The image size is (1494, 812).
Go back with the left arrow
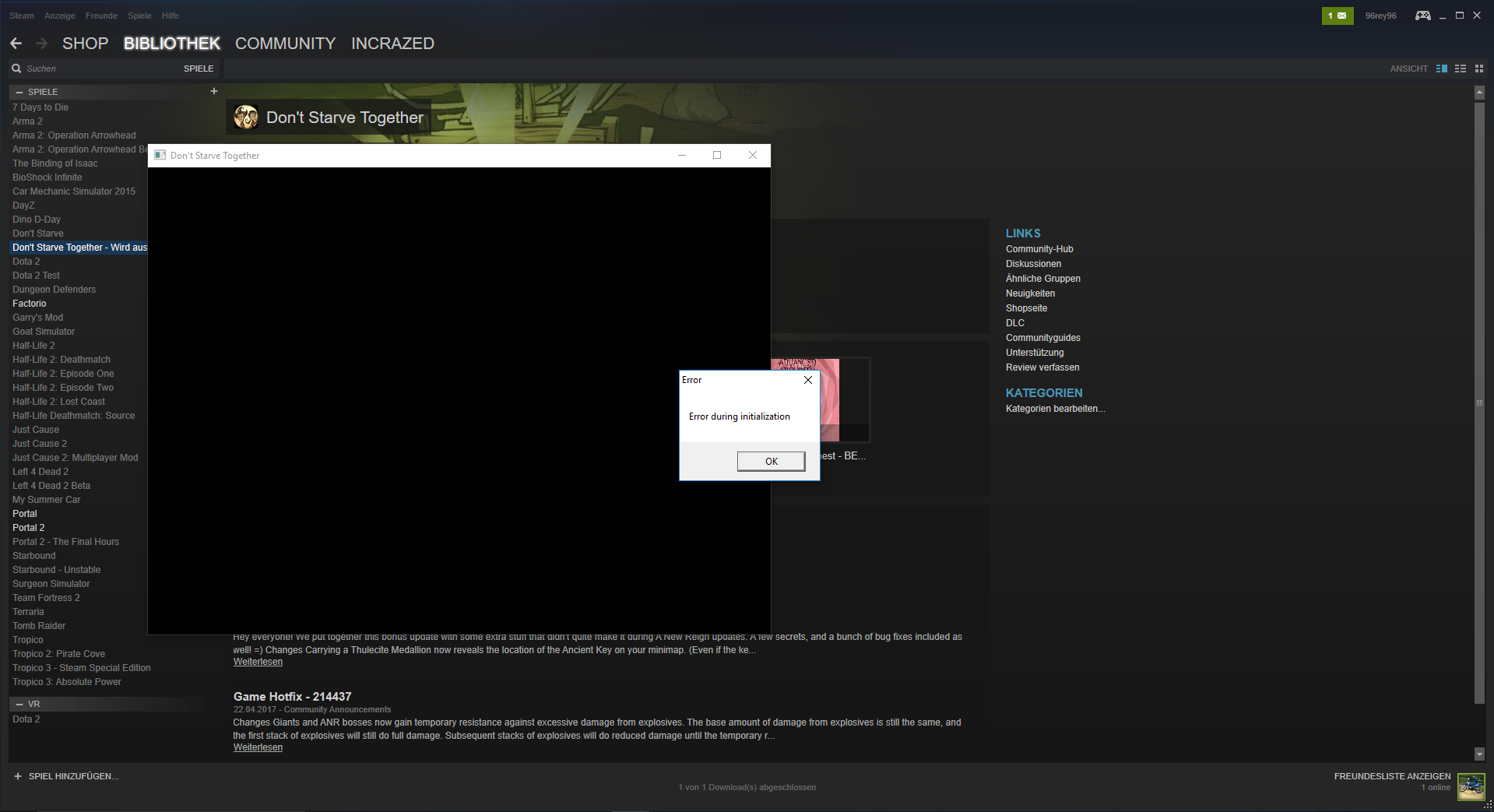[16, 44]
